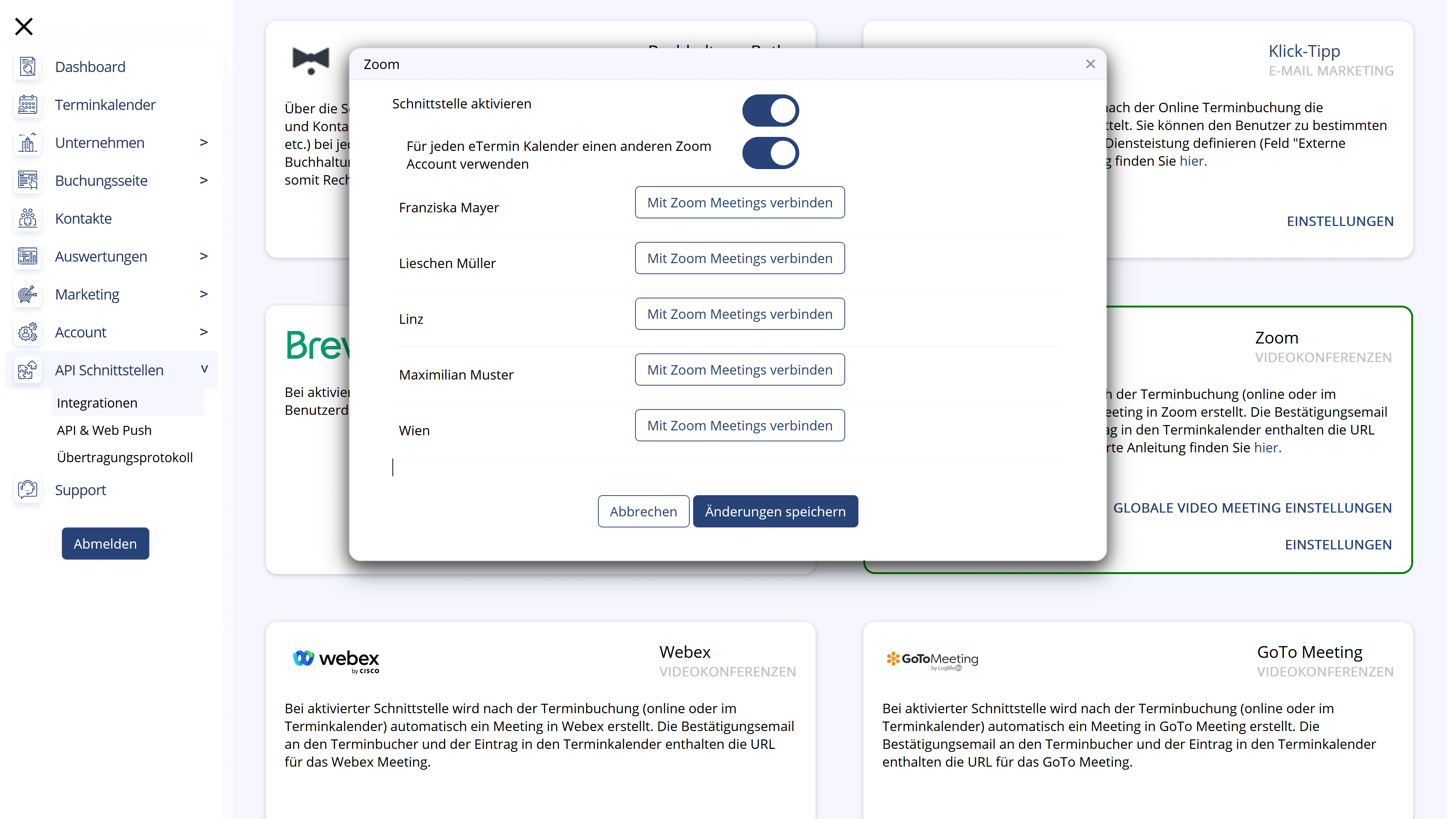Click the Zoom dialog title text
The height and width of the screenshot is (819, 1456).
(381, 64)
